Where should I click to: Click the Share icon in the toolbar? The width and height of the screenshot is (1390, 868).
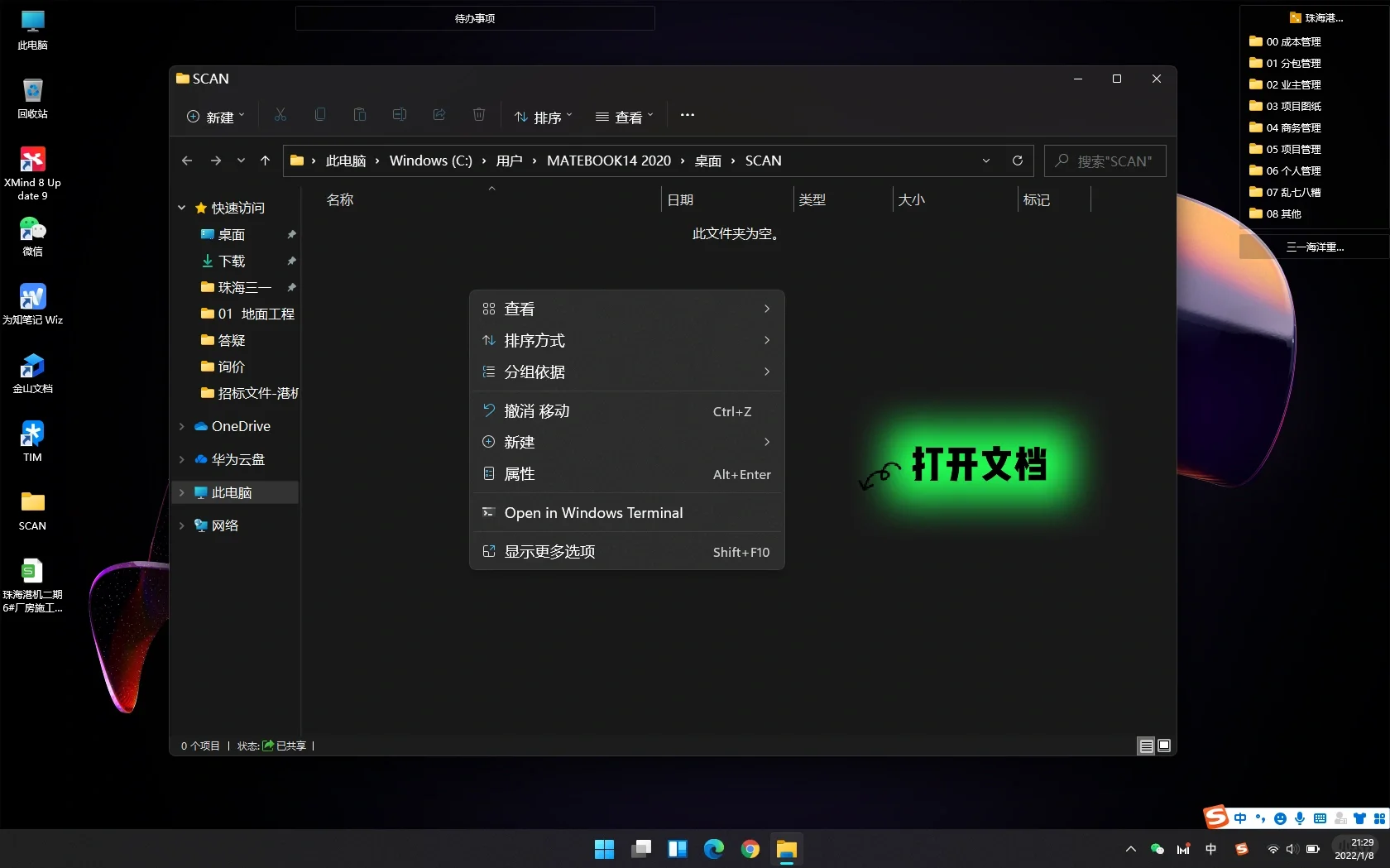point(439,115)
